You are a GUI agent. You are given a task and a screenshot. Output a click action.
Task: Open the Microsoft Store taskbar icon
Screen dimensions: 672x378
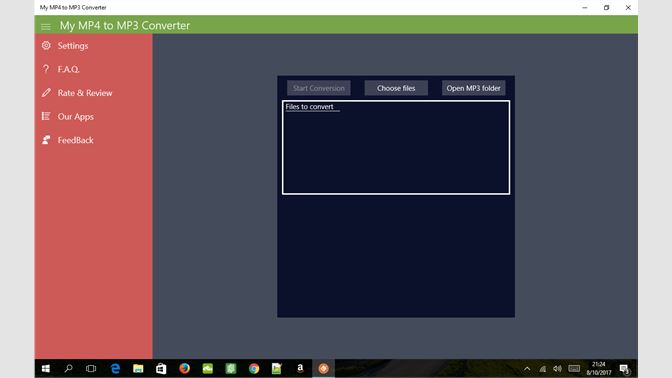[161, 368]
